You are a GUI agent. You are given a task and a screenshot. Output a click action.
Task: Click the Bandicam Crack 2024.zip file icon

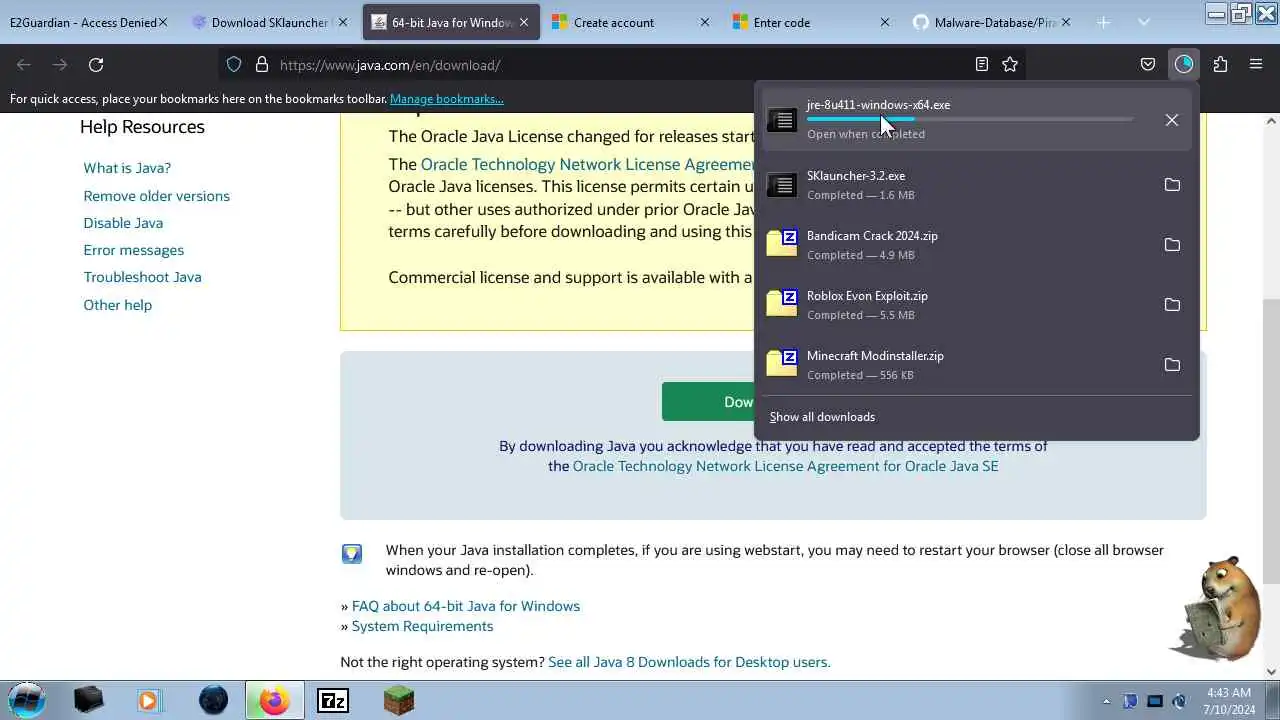pos(782,245)
